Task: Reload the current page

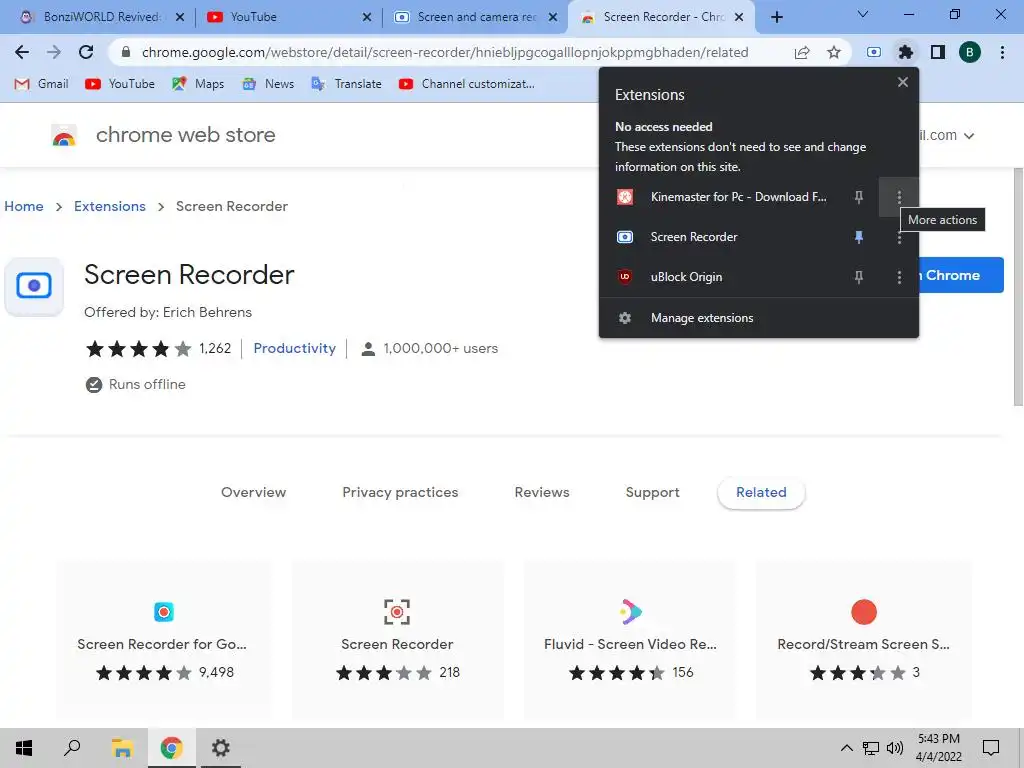Action: (86, 52)
